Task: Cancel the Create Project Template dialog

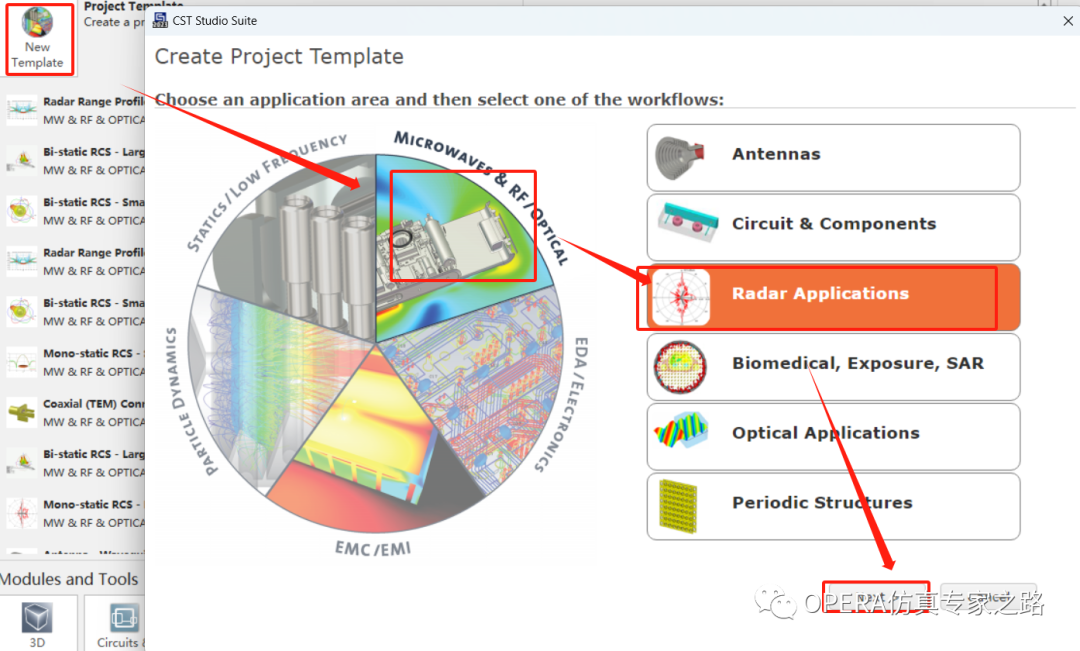Action: pos(988,598)
